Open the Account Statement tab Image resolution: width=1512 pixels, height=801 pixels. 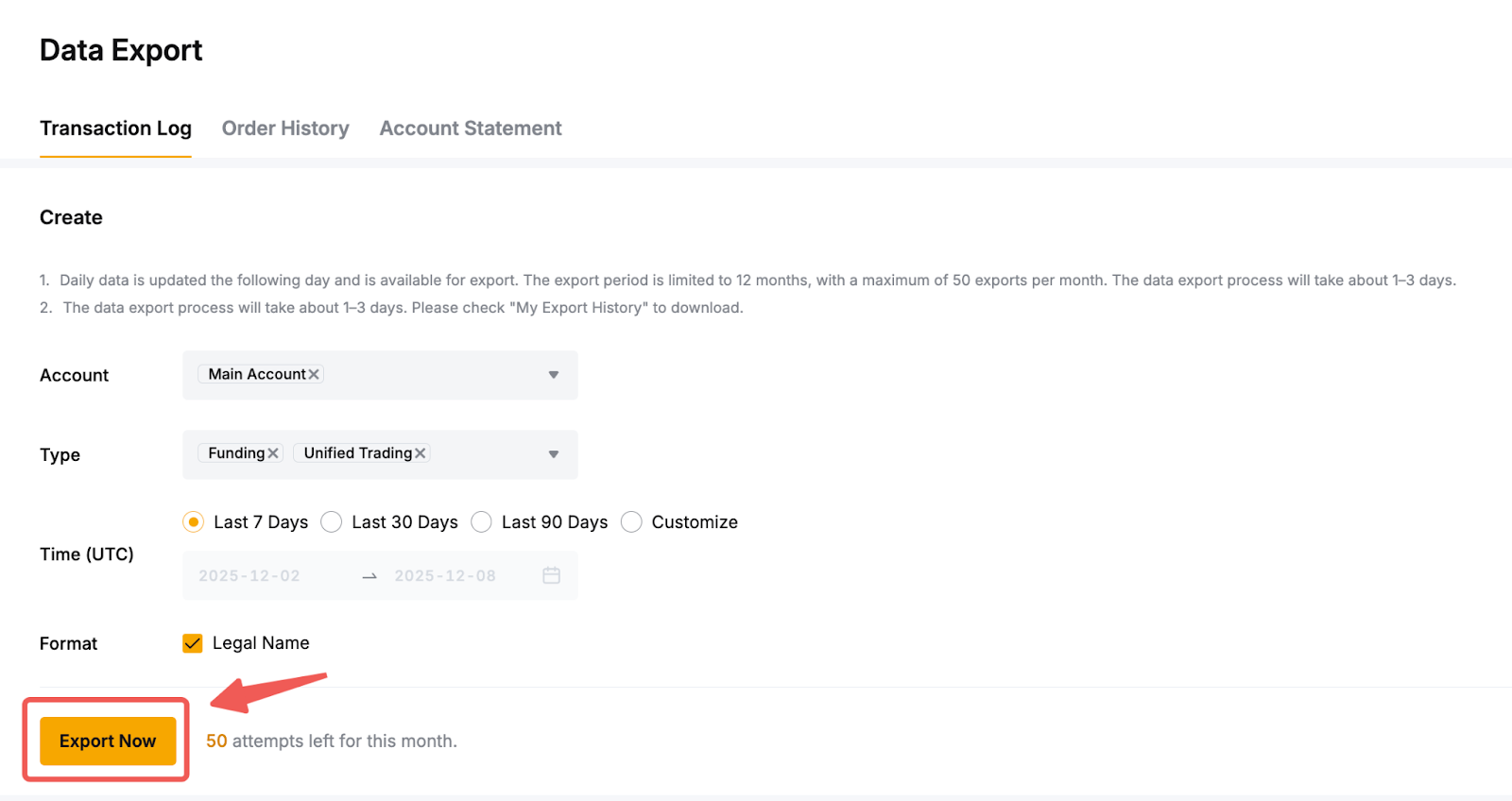pyautogui.click(x=471, y=128)
